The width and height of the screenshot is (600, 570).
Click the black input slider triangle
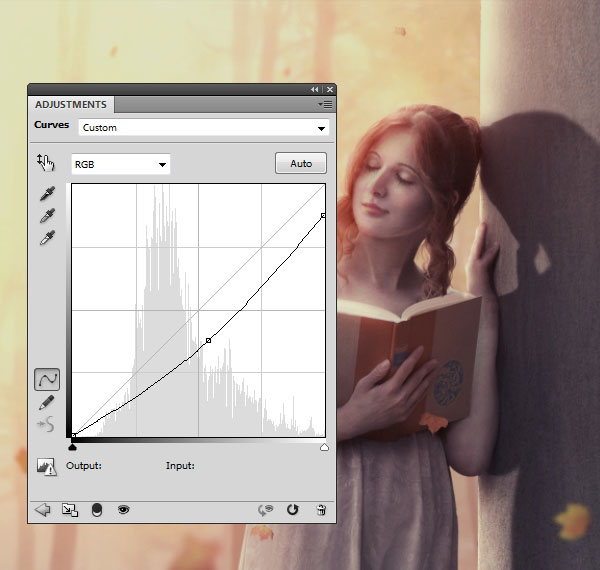click(x=72, y=447)
